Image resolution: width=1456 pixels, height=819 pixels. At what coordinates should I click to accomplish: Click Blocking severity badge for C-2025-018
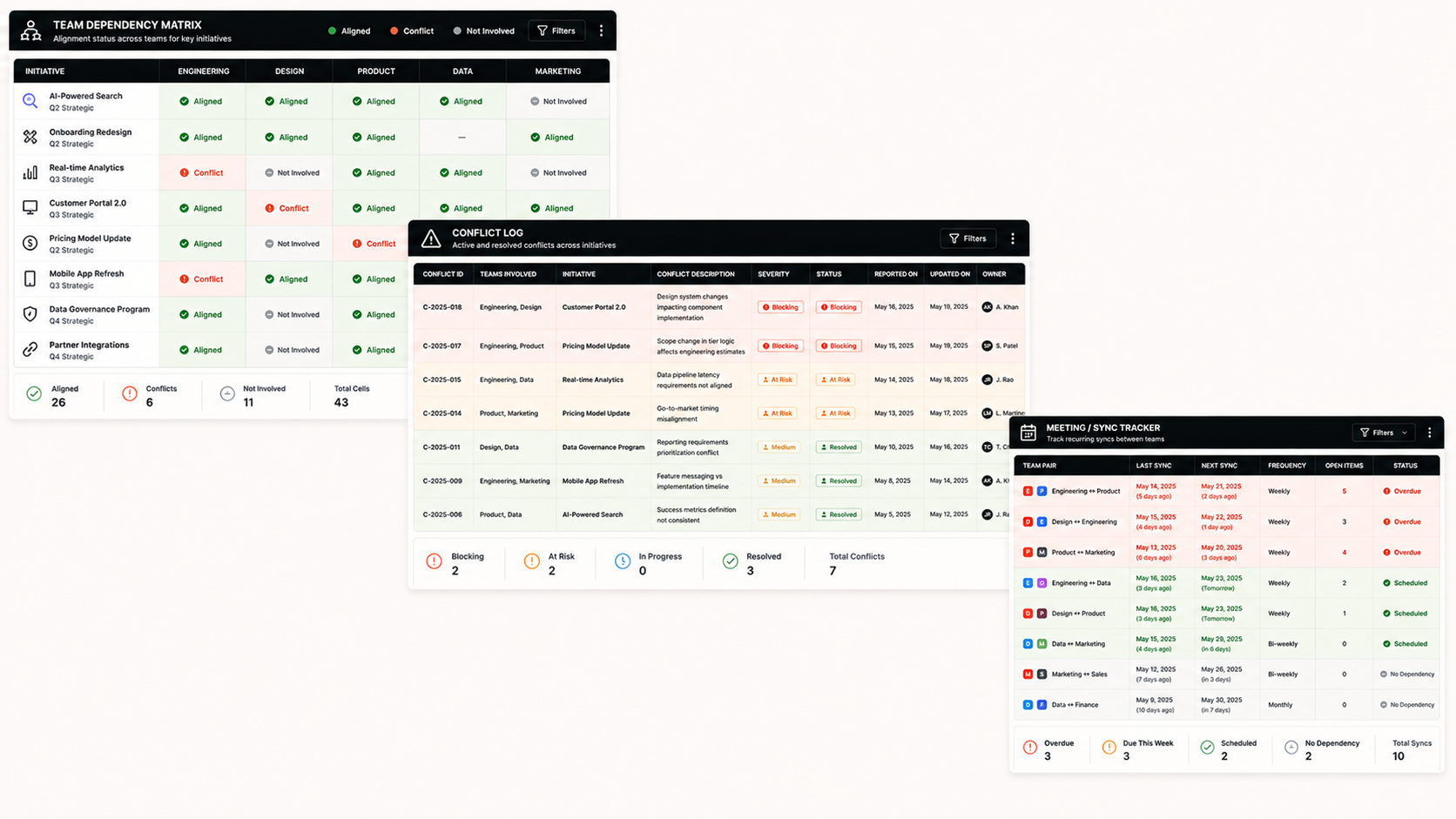(780, 307)
